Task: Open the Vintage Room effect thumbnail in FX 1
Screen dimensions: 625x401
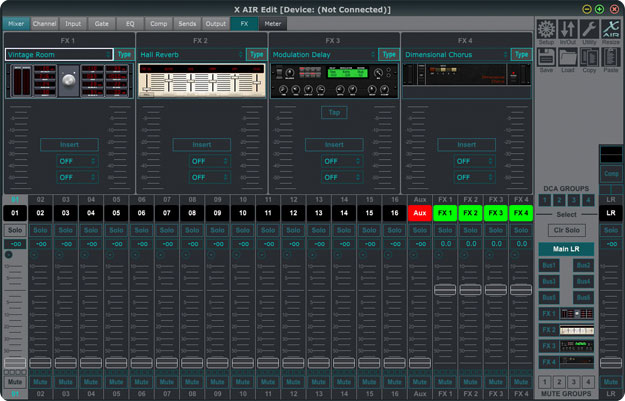Action: point(69,81)
